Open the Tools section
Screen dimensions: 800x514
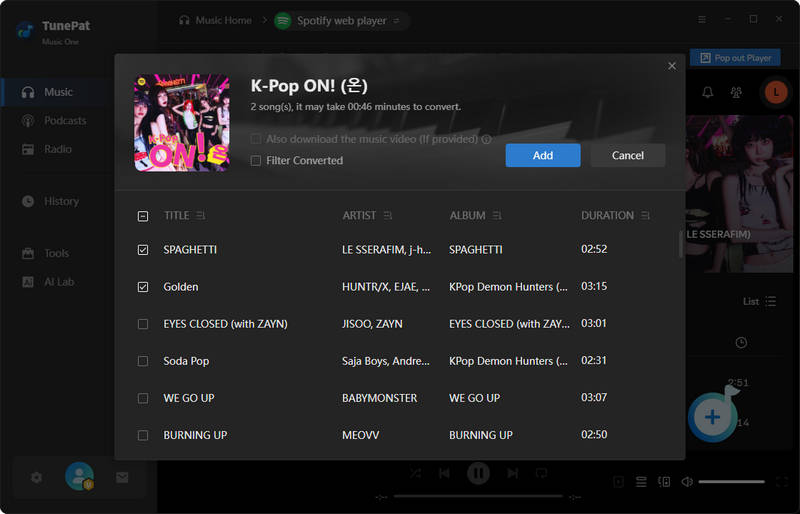pyautogui.click(x=45, y=253)
